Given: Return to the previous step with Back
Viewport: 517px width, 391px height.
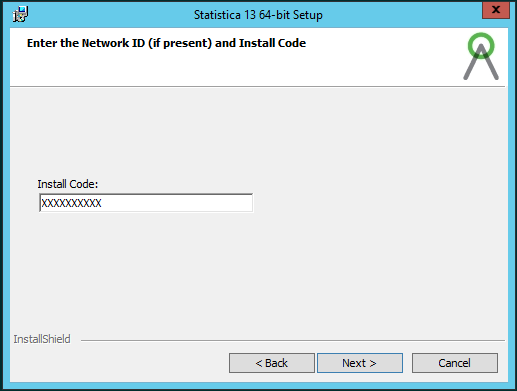Looking at the screenshot, I should click(x=272, y=363).
